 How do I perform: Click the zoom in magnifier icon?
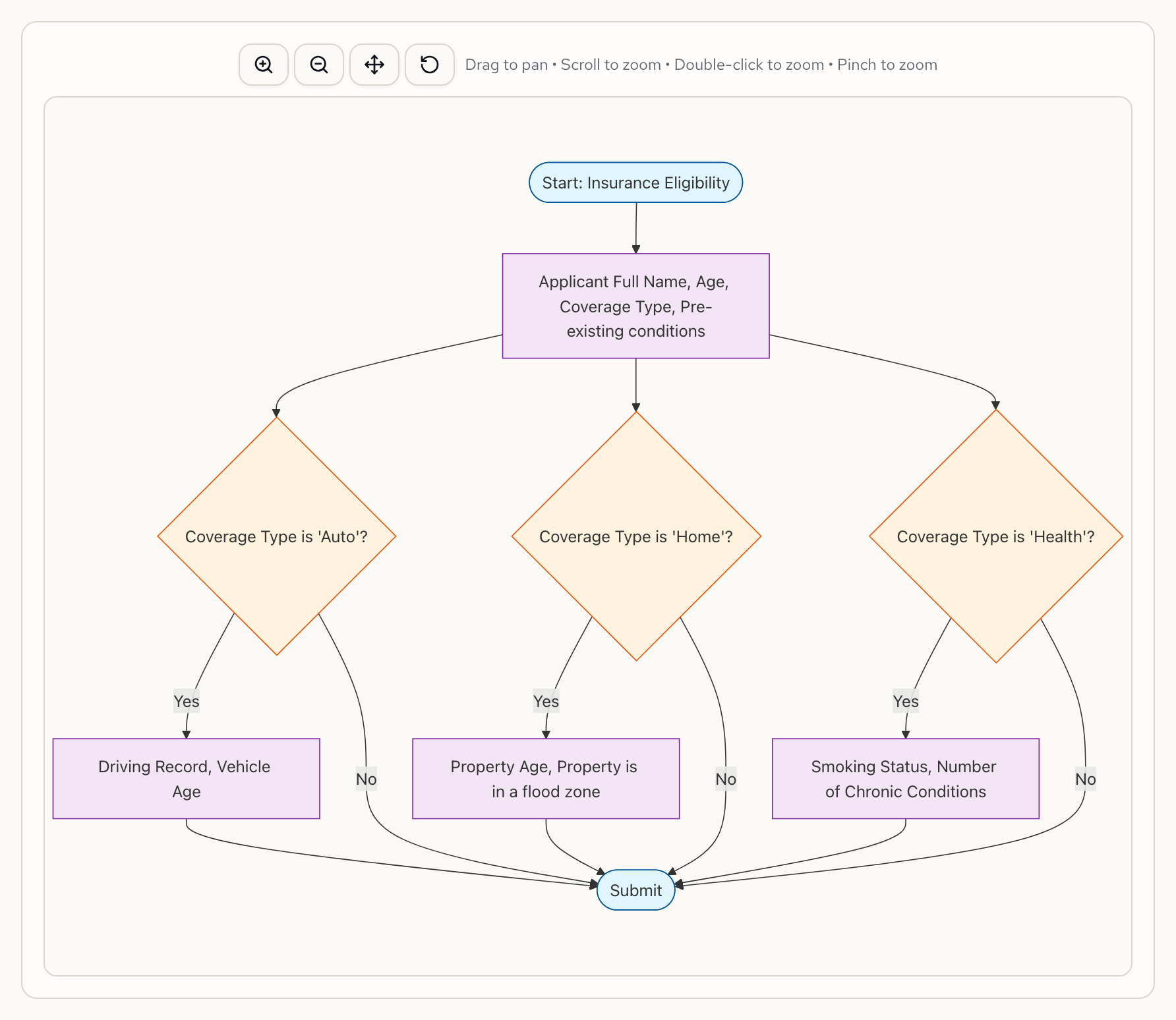pos(263,65)
